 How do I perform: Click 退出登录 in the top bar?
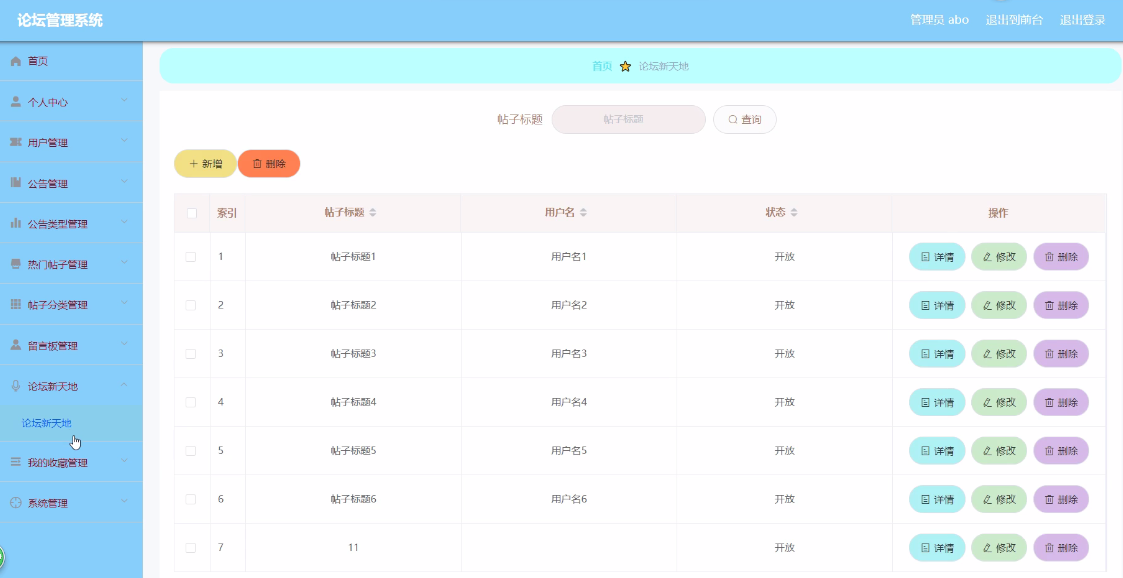pos(1082,20)
